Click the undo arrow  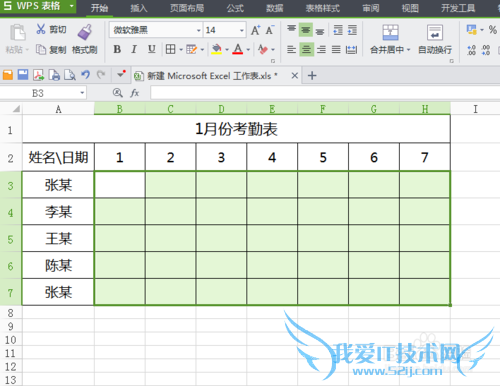pyautogui.click(x=86, y=75)
